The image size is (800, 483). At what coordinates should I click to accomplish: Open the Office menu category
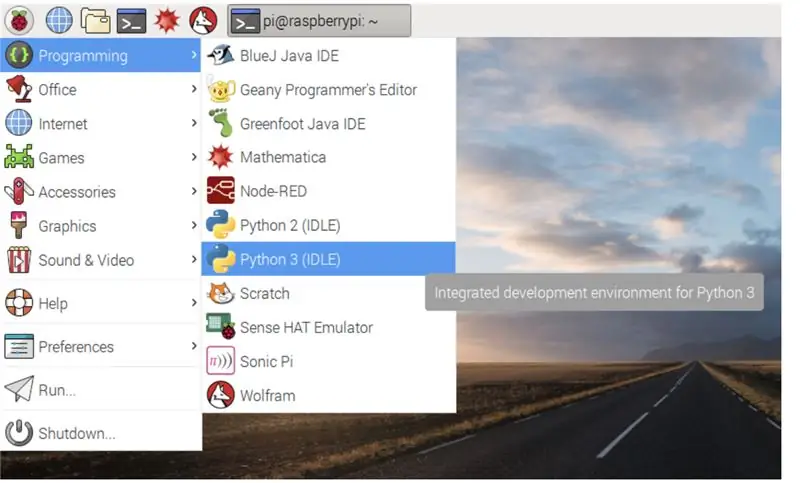tap(101, 89)
